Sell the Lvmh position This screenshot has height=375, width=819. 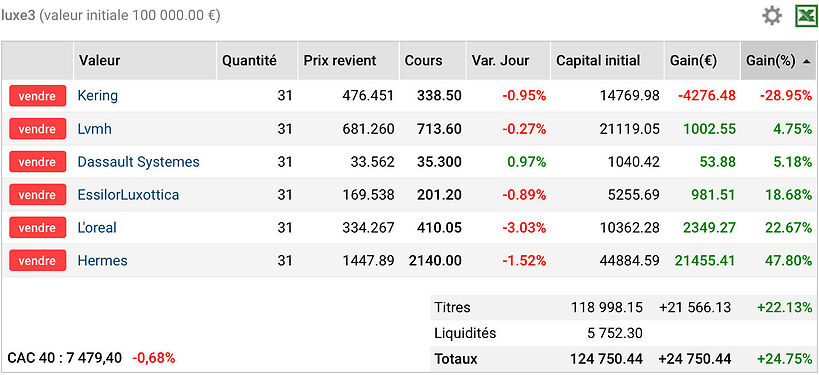tap(38, 129)
